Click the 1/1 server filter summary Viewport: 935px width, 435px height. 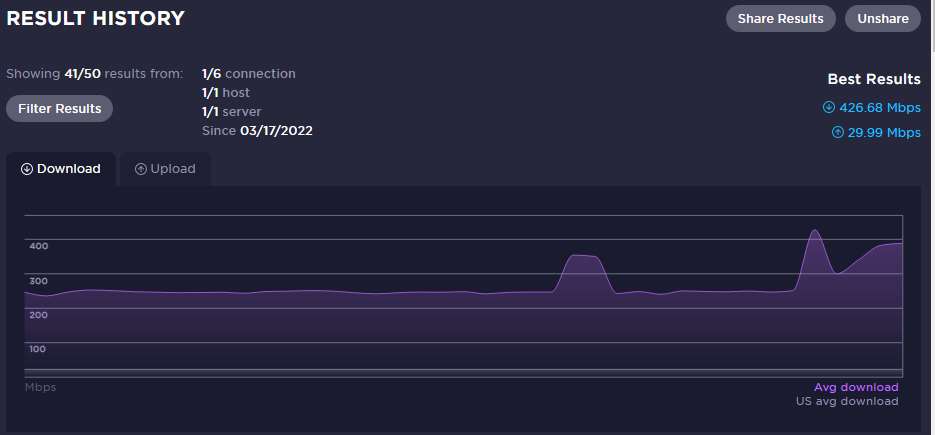(x=231, y=112)
